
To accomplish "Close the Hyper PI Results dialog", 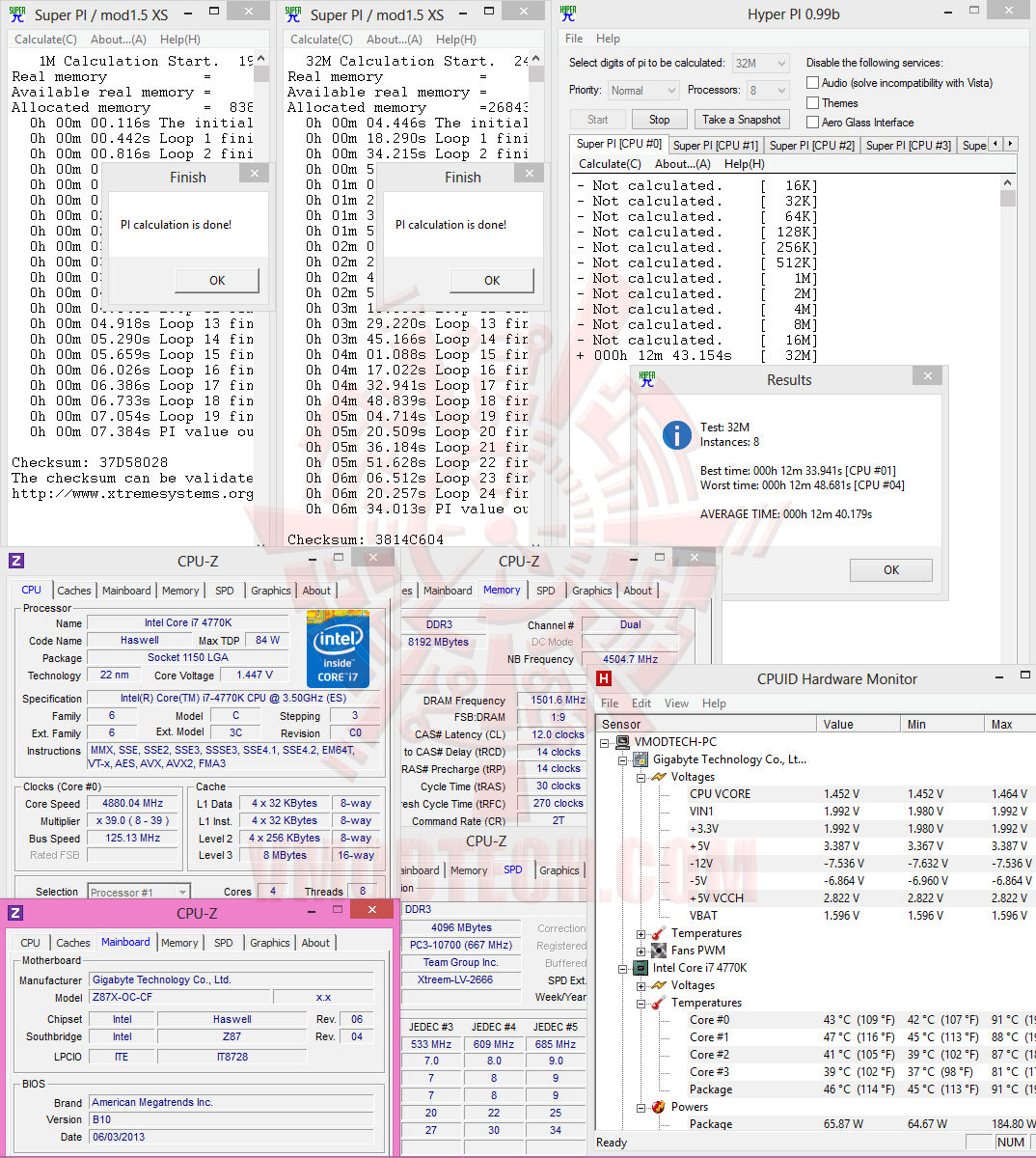I will click(x=927, y=376).
